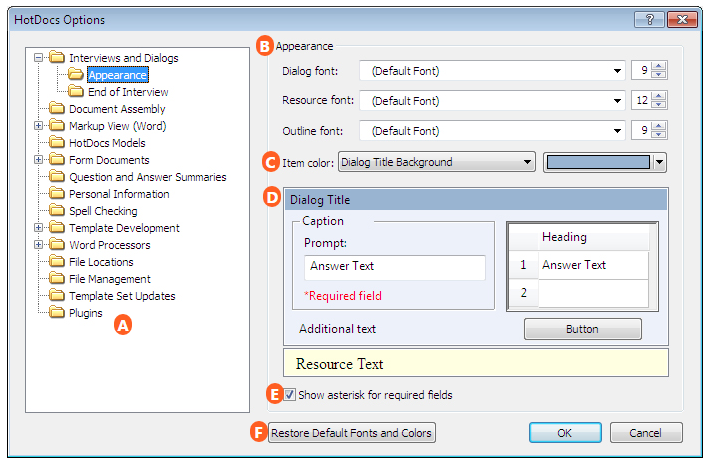Image resolution: width=710 pixels, height=467 pixels.
Task: Close the HotDocs Options dialog
Action: tap(682, 19)
